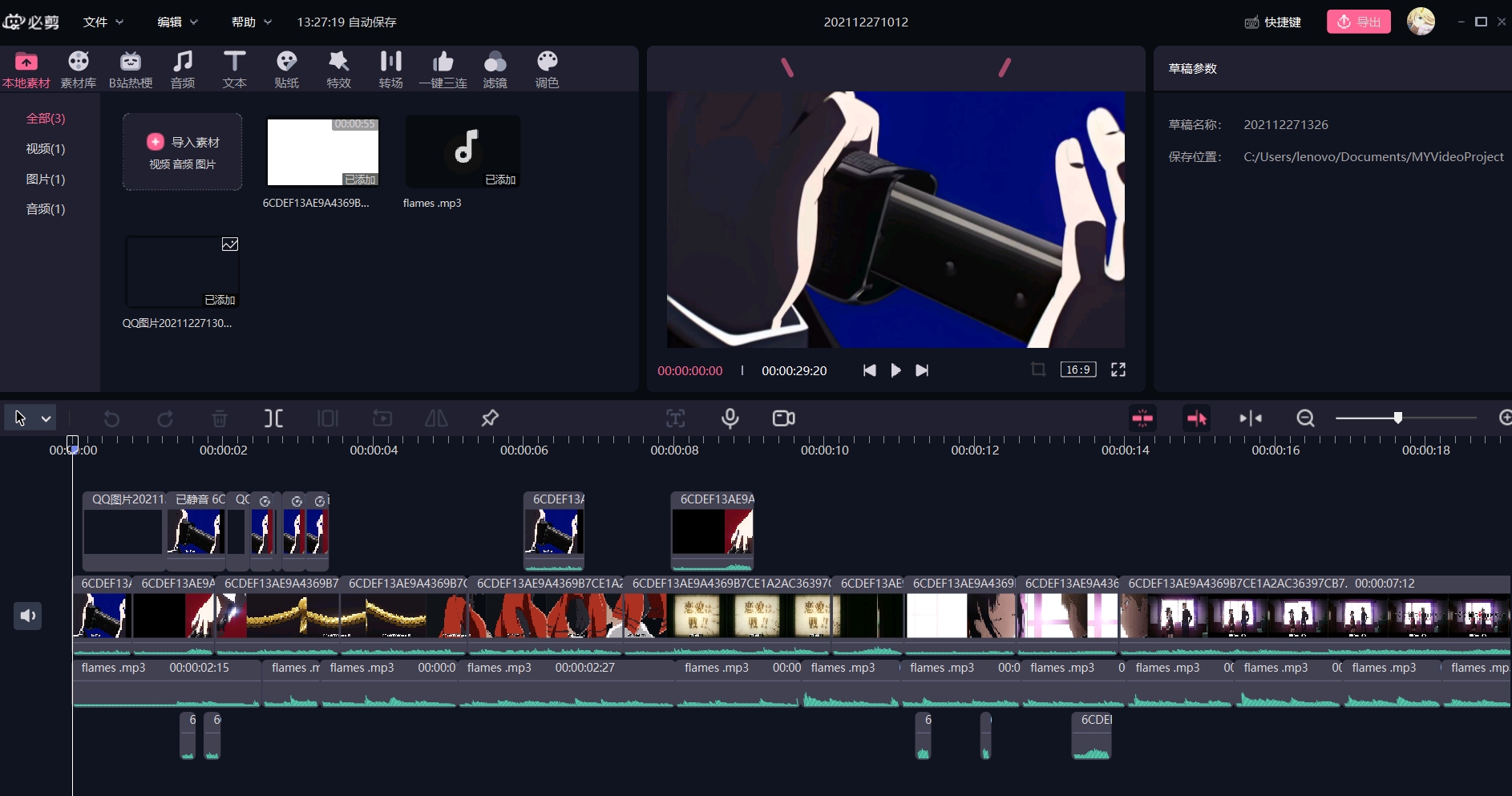1512x796 pixels.
Task: Open the 音频 audio tab
Action: point(183,70)
